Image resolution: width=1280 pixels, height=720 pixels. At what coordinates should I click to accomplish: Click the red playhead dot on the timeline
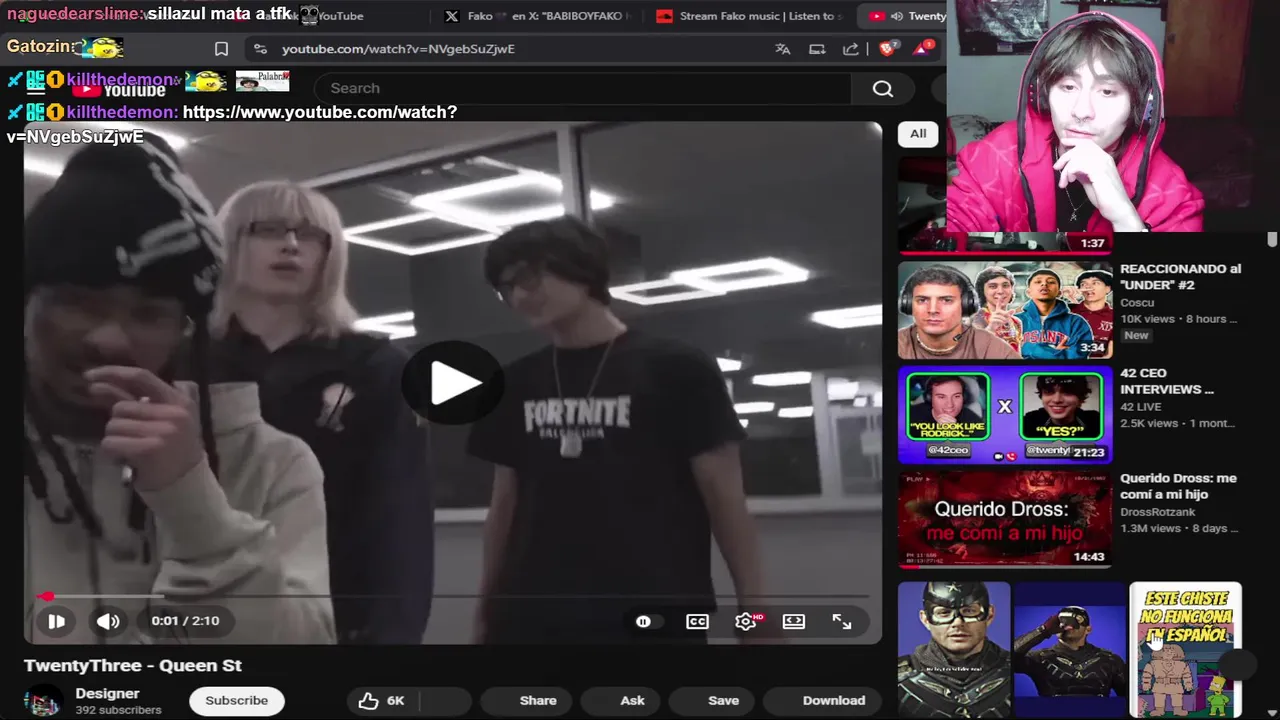click(46, 597)
